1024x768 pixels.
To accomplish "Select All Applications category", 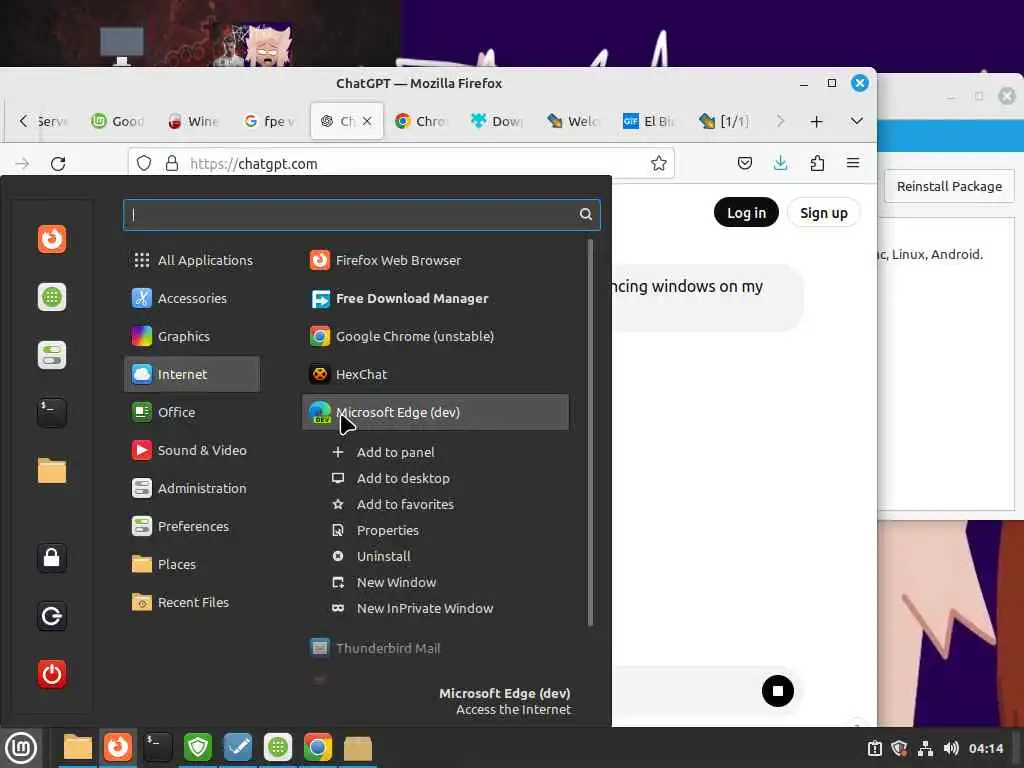I will click(192, 261).
